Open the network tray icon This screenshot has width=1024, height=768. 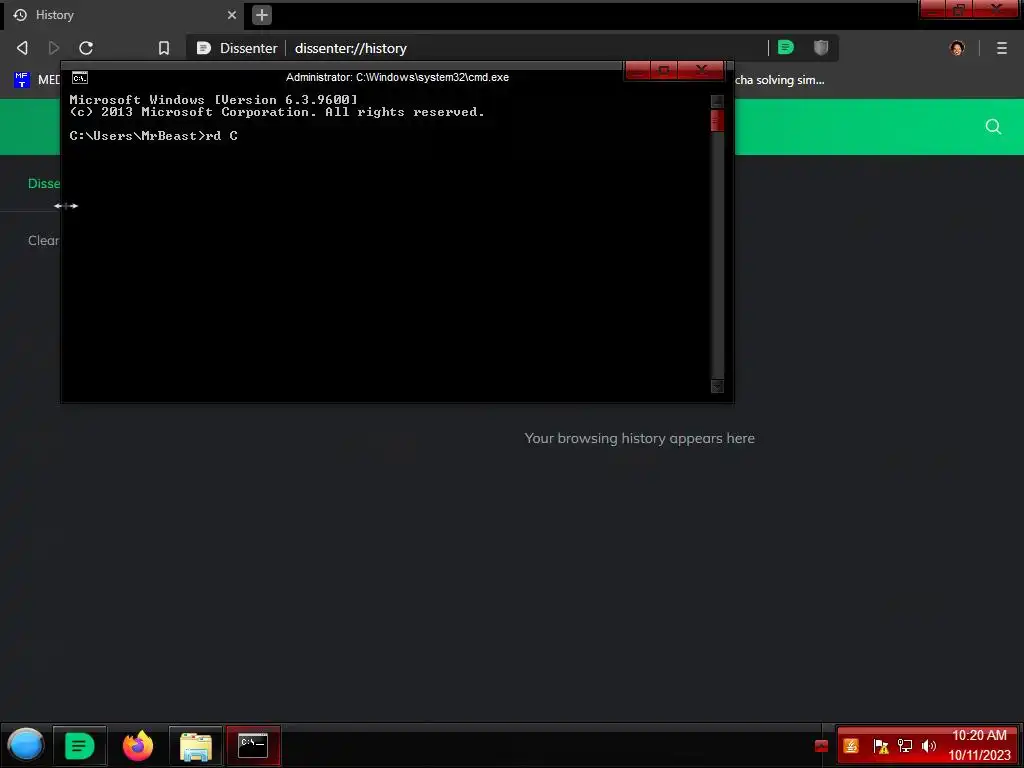point(904,746)
